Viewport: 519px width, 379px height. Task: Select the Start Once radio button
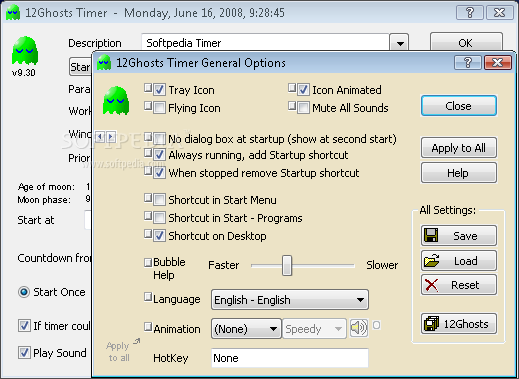tap(24, 292)
